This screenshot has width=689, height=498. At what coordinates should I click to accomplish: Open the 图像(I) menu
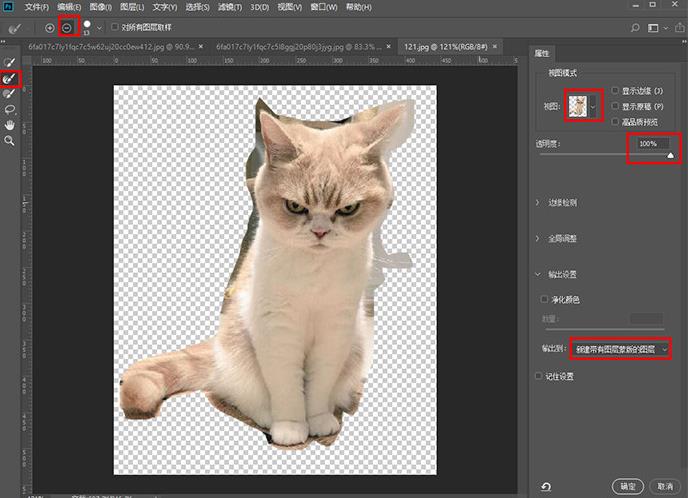tap(101, 7)
